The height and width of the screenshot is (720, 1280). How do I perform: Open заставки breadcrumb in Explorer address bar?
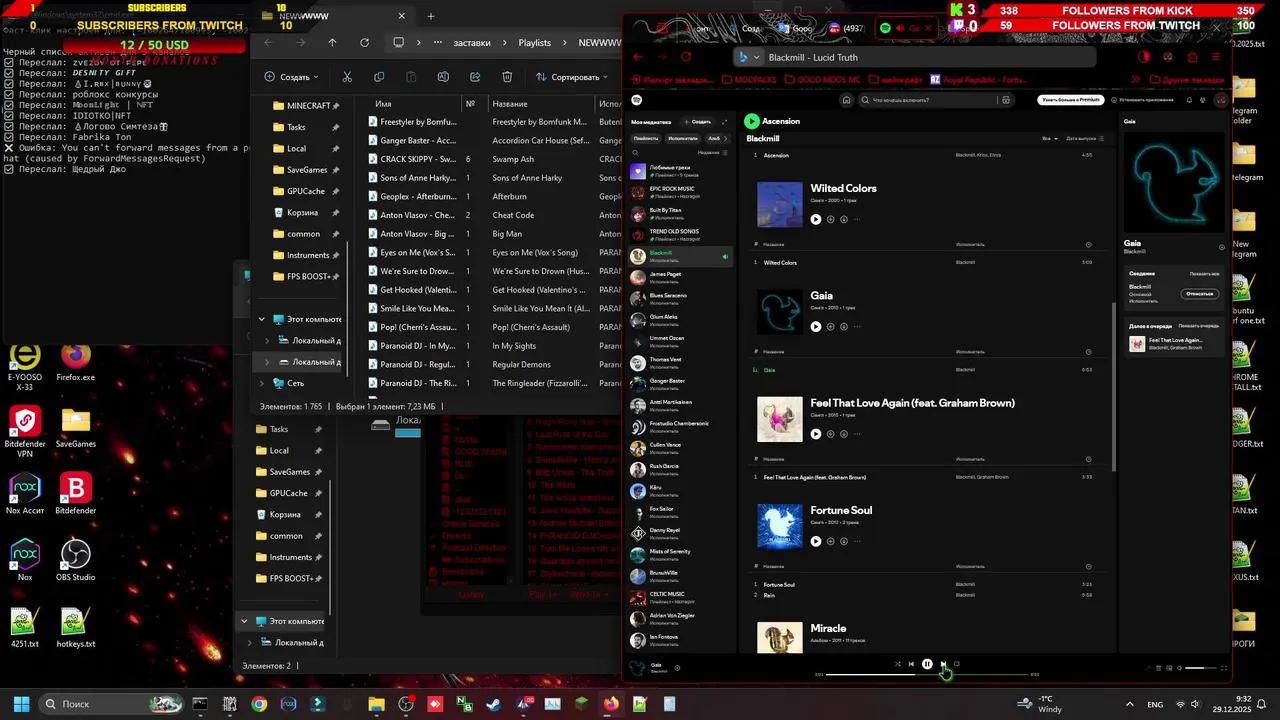pyautogui.click(x=472, y=43)
